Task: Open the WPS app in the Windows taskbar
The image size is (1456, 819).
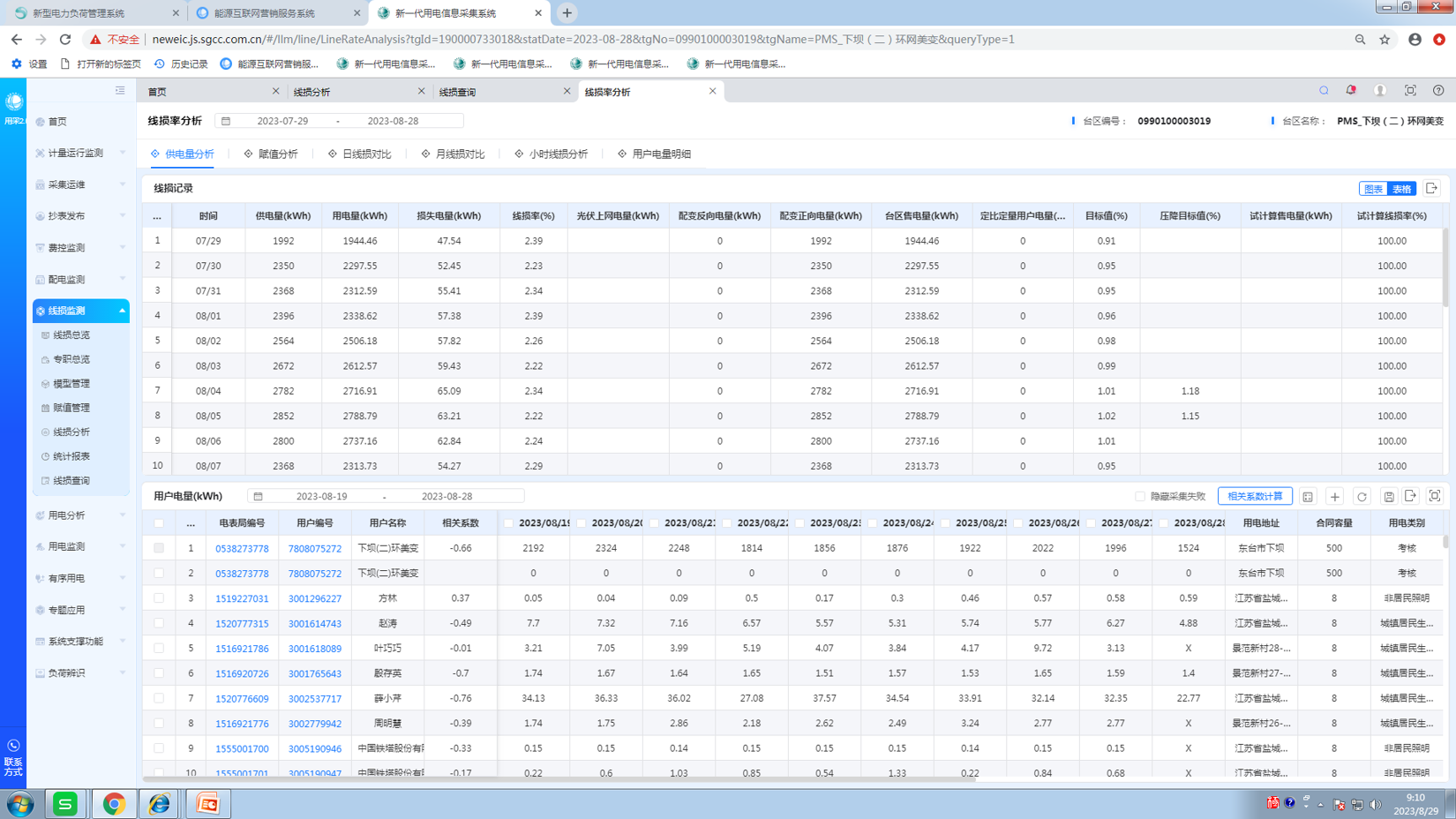Action: [65, 804]
